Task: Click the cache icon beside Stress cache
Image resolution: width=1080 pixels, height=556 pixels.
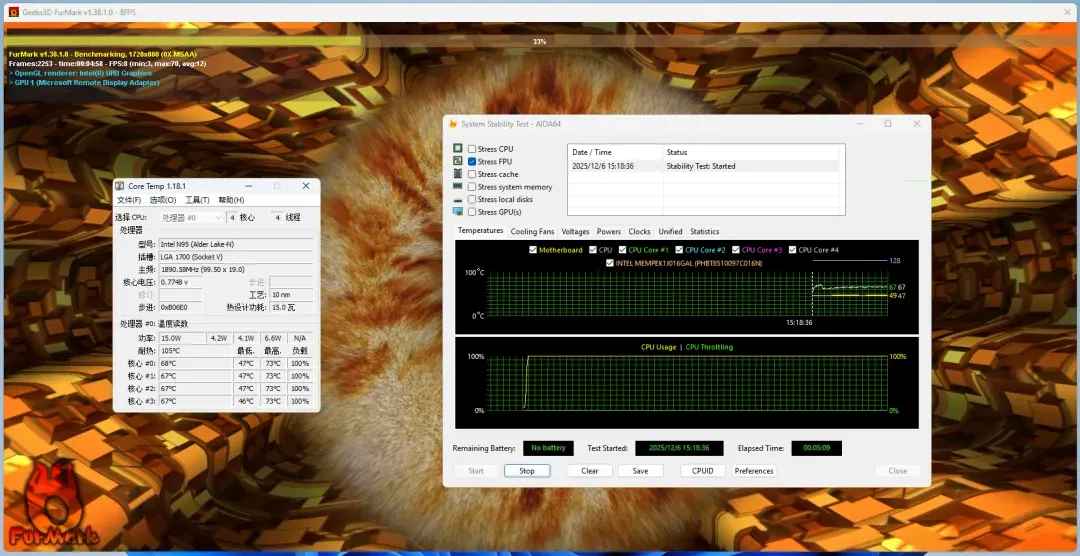Action: [458, 174]
